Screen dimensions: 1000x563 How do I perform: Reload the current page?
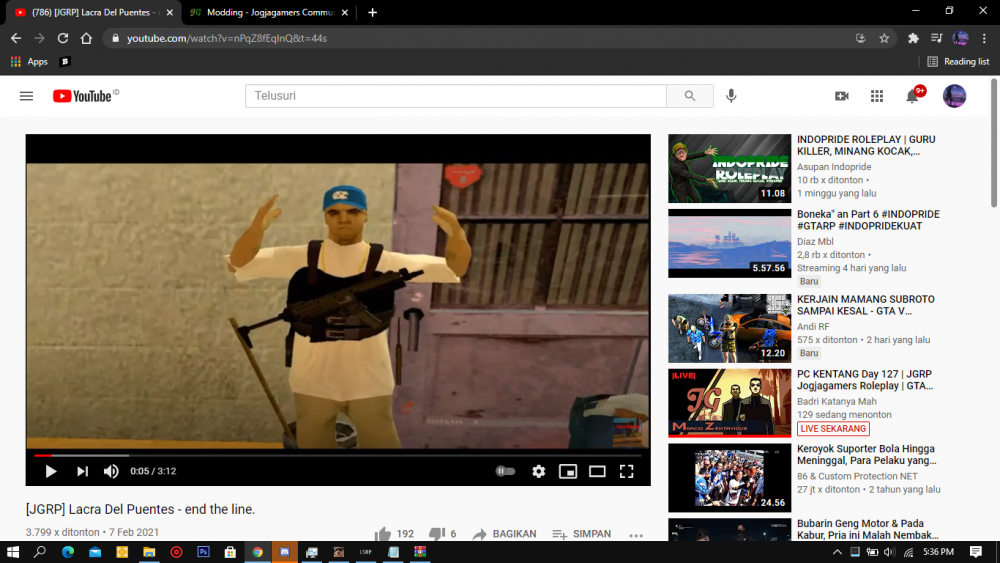coord(62,38)
